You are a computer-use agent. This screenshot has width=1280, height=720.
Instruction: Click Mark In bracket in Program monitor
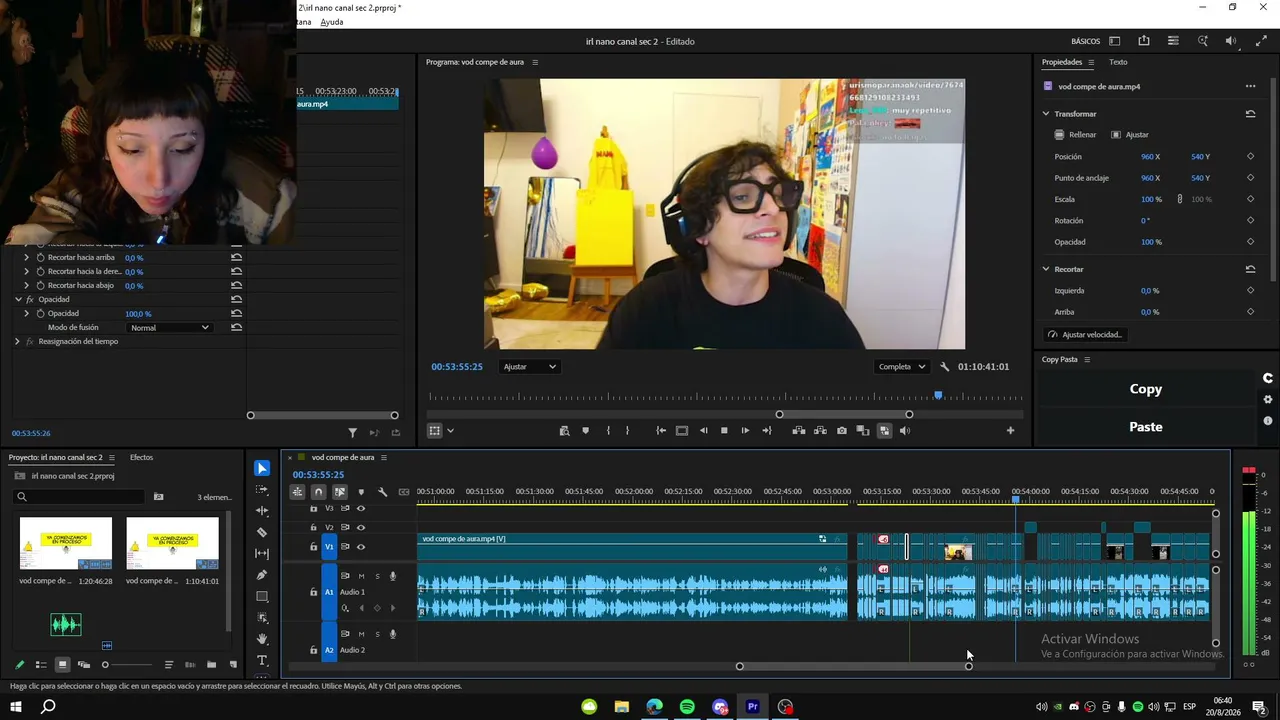pos(608,431)
